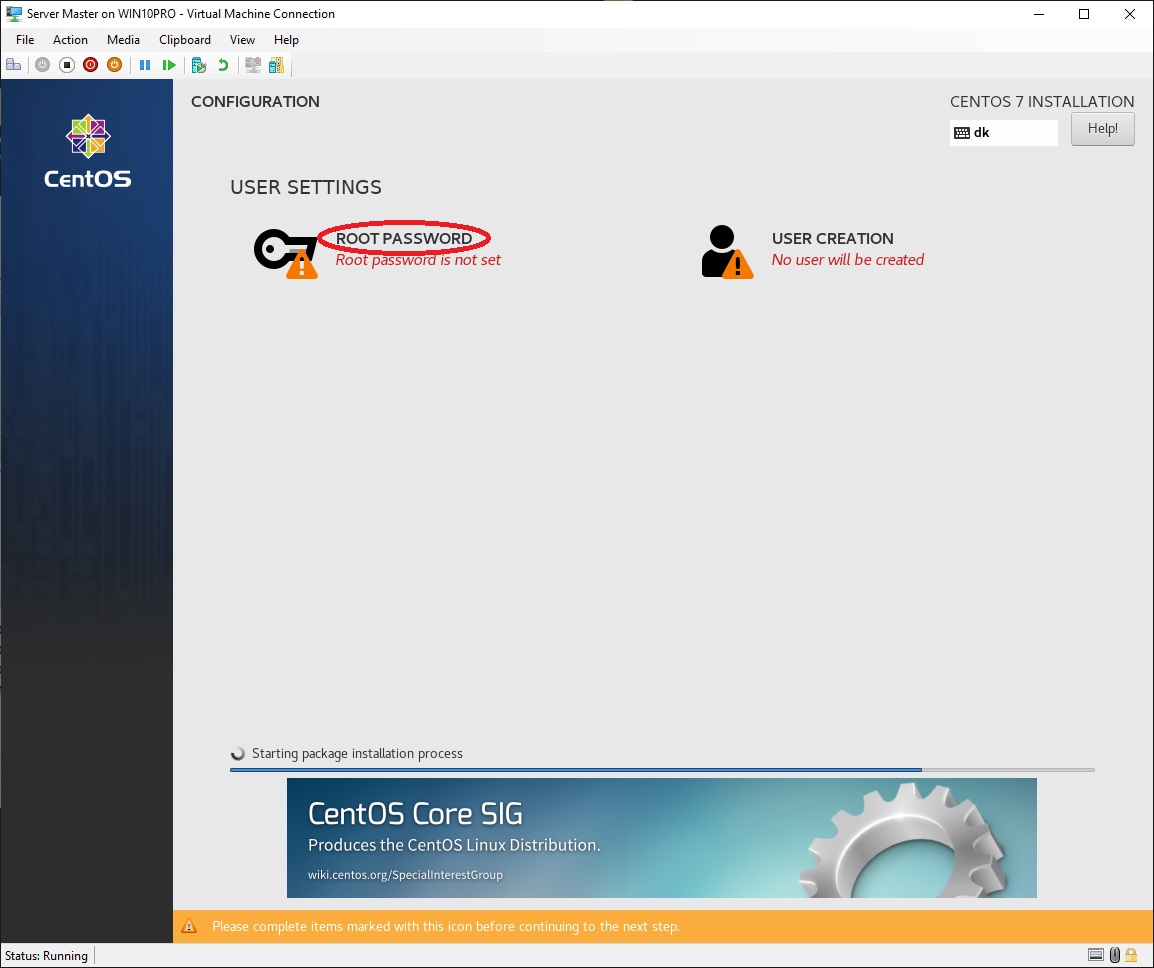Screen dimensions: 1154x968
Task: Click the CENTOS 7 INSTALLATION title text
Action: point(1042,102)
